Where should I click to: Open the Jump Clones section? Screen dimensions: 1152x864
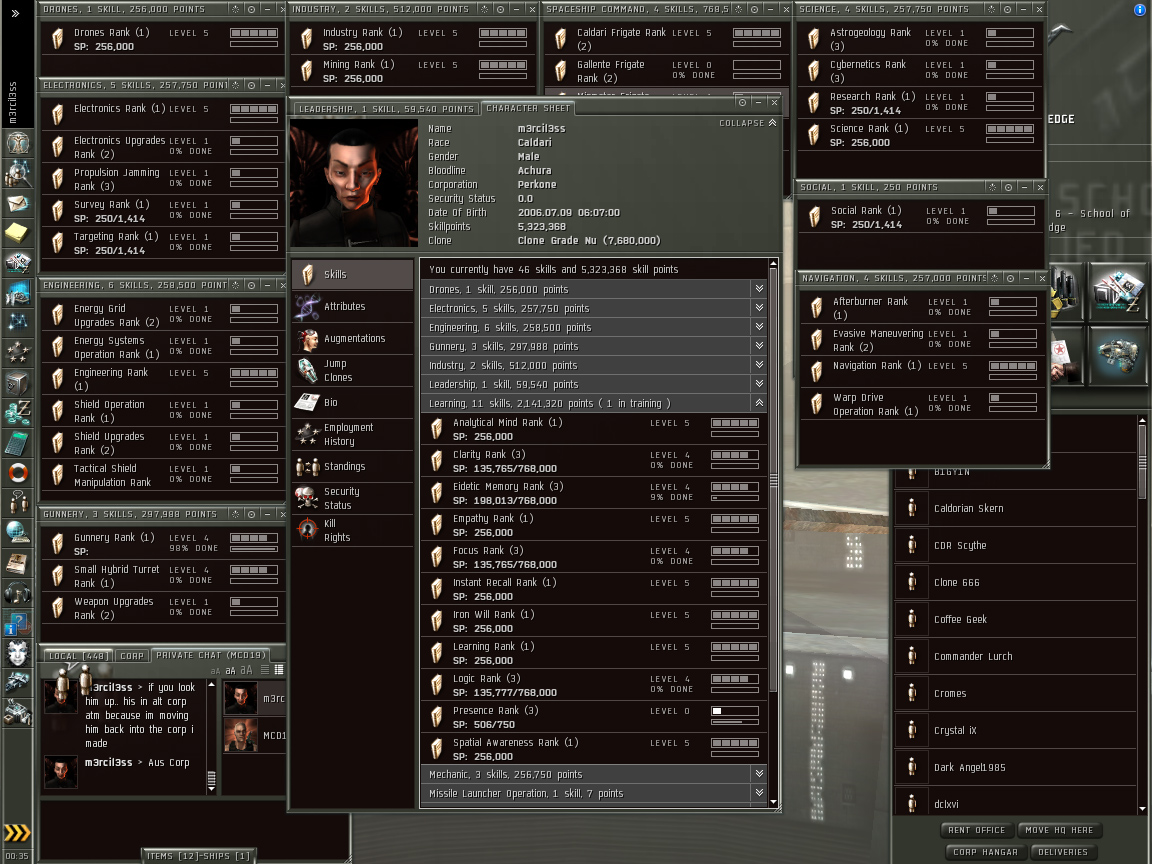(x=353, y=370)
